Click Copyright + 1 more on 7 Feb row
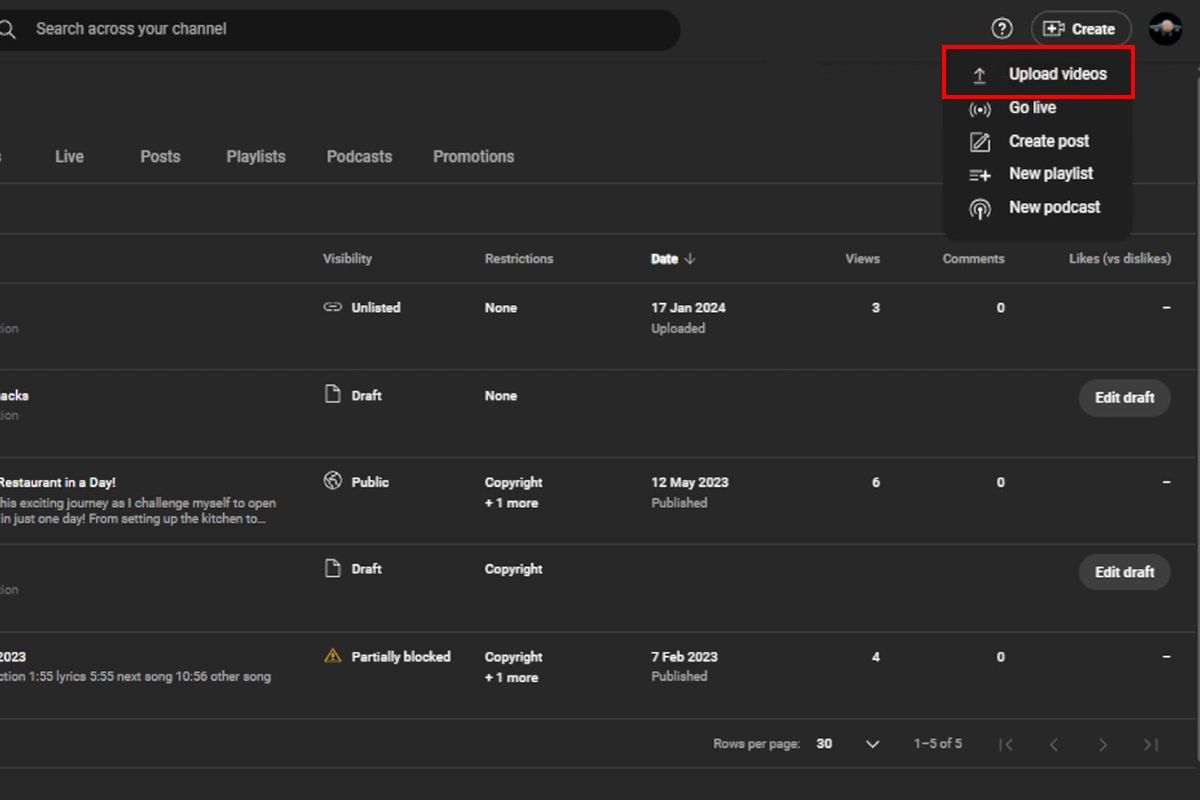1200x800 pixels. pos(514,667)
